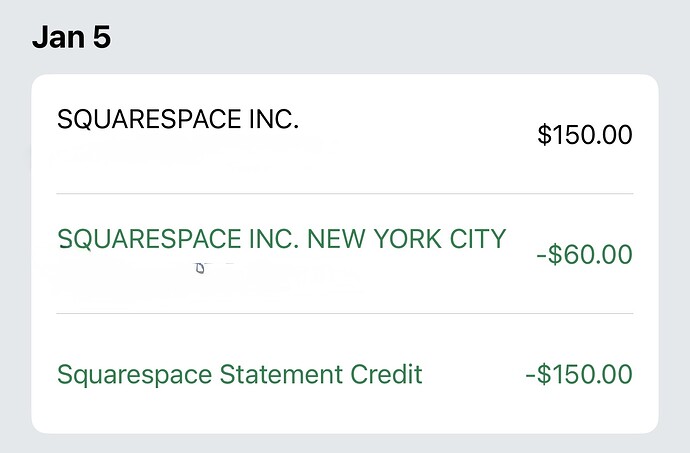Select the green -$150.00 credit amount
The height and width of the screenshot is (453, 690).
[x=578, y=375]
